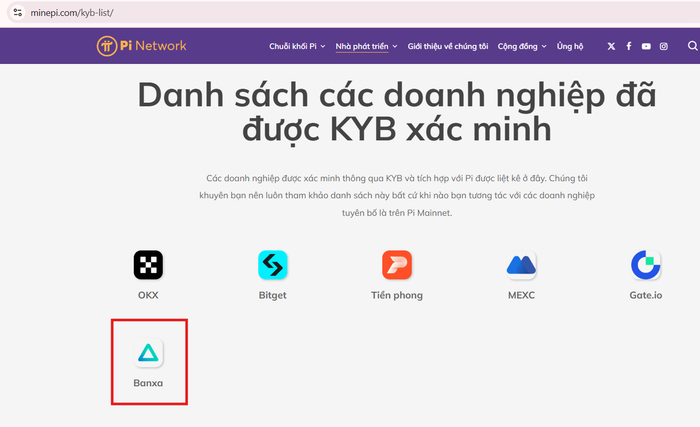Click the Gate.io logo icon
700x427 pixels.
646,264
